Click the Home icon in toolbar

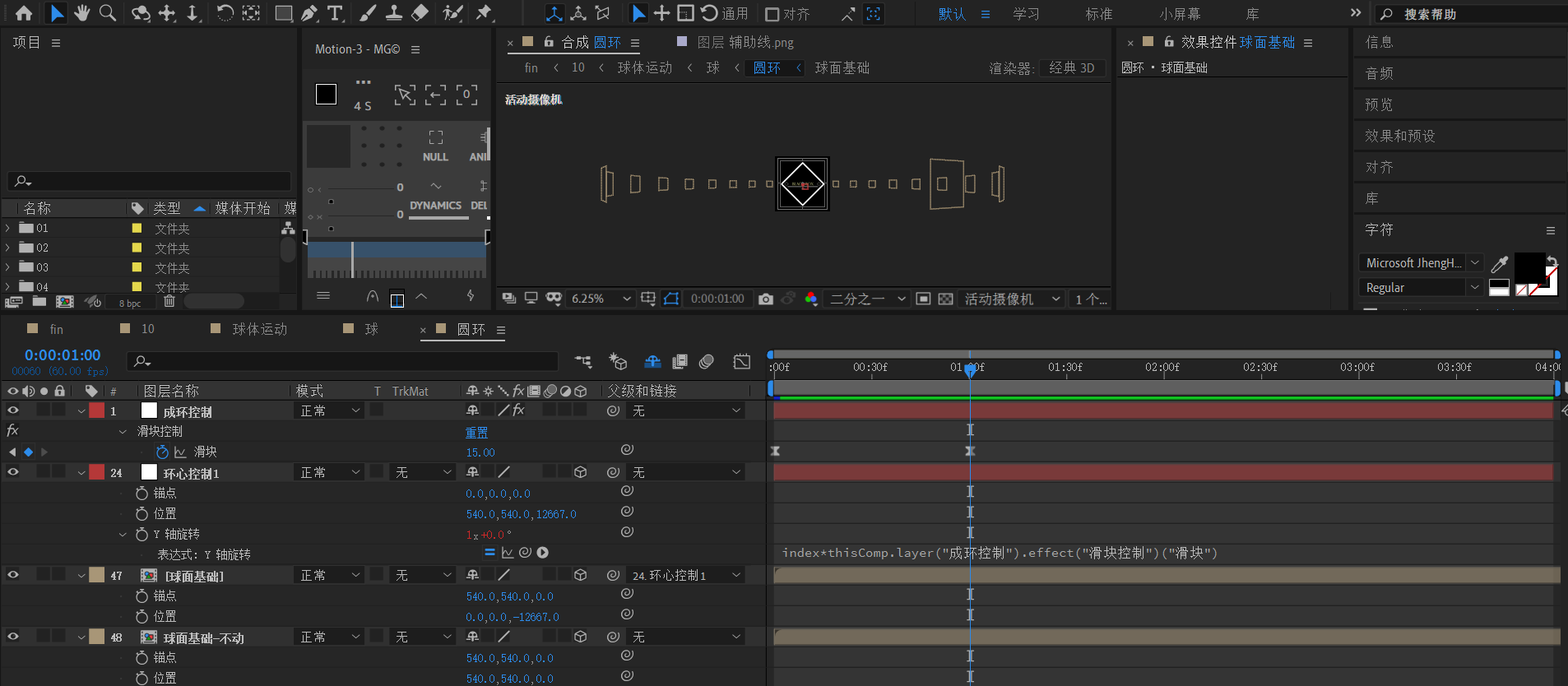click(x=24, y=13)
